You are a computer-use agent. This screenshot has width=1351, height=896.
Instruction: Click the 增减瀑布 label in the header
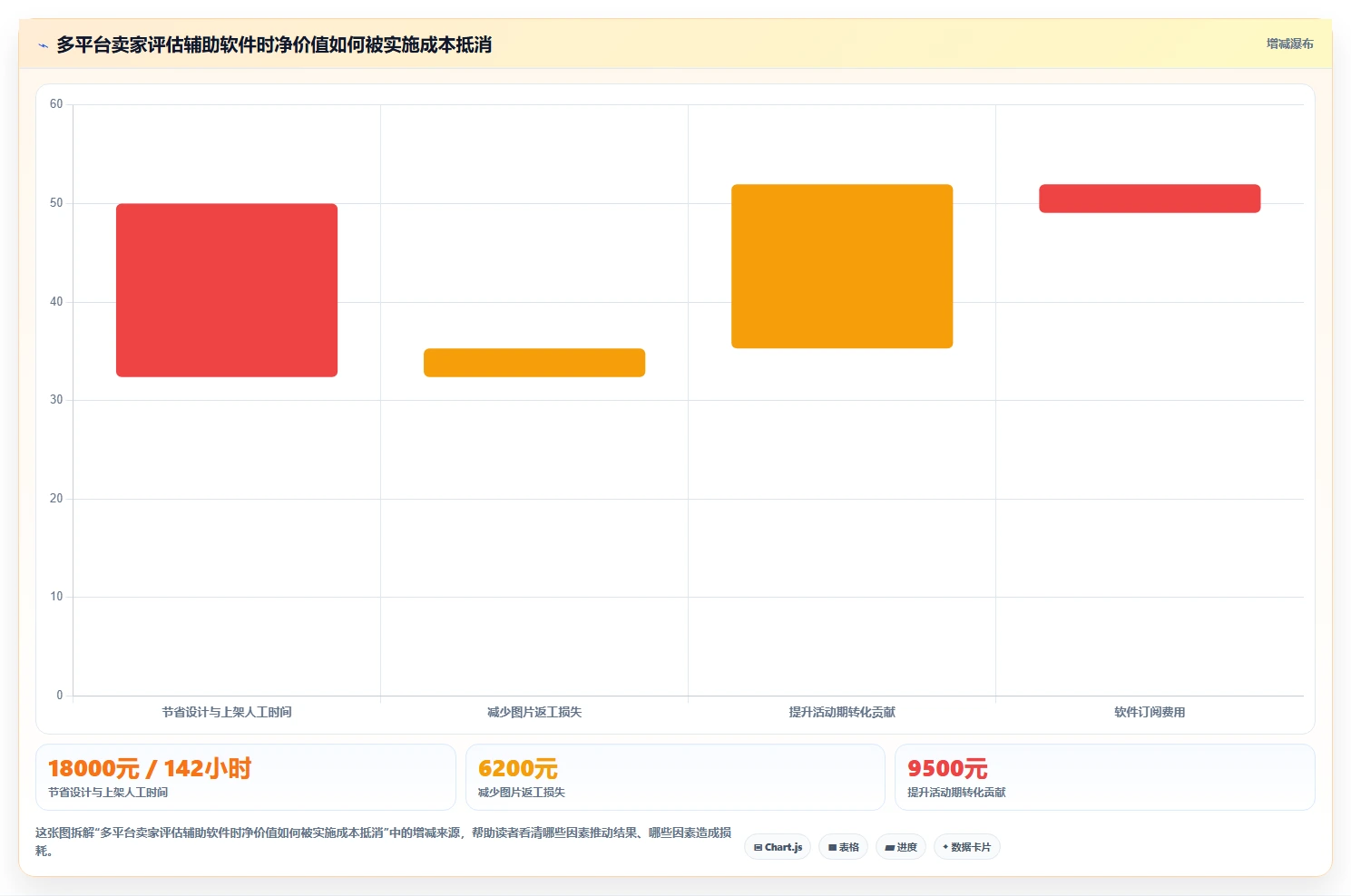coord(1289,44)
